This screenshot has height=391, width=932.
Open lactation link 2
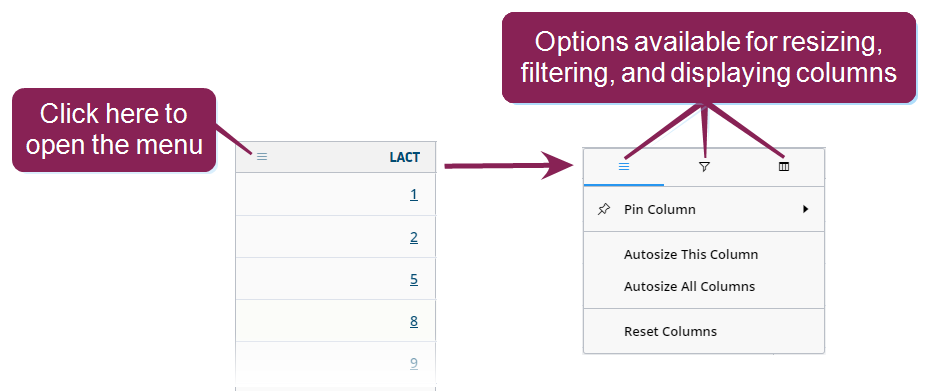tap(414, 237)
